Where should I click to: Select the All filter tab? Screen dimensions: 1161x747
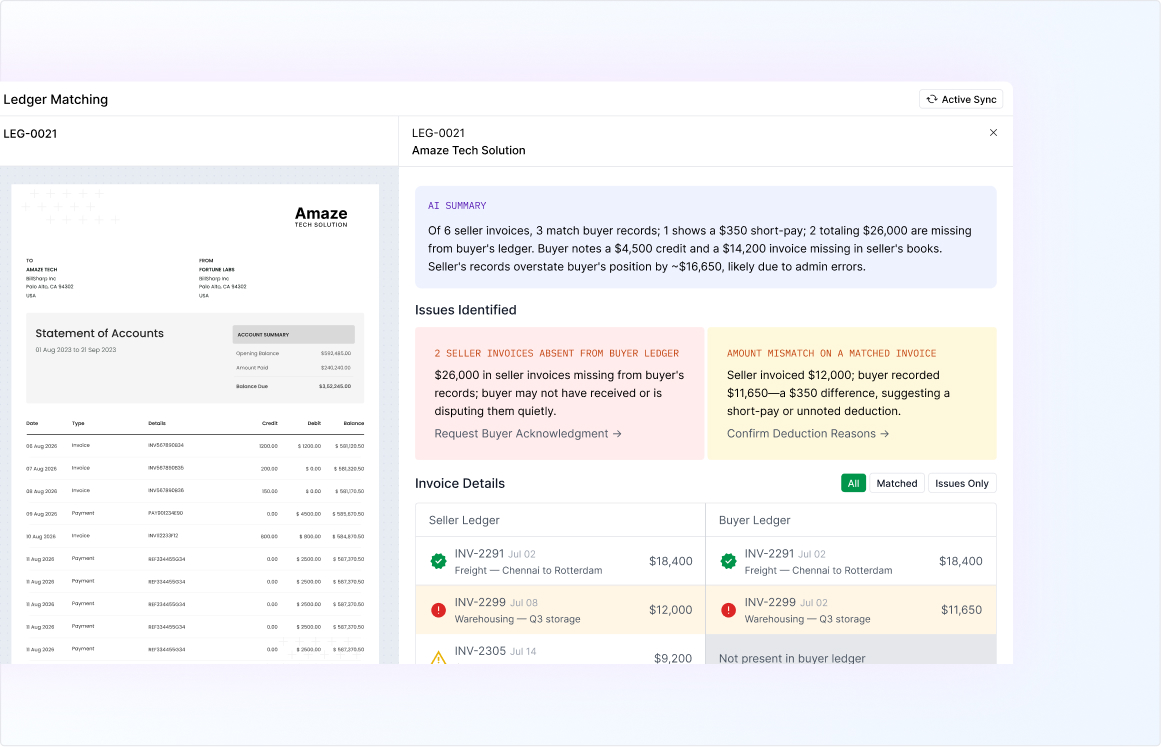(853, 483)
